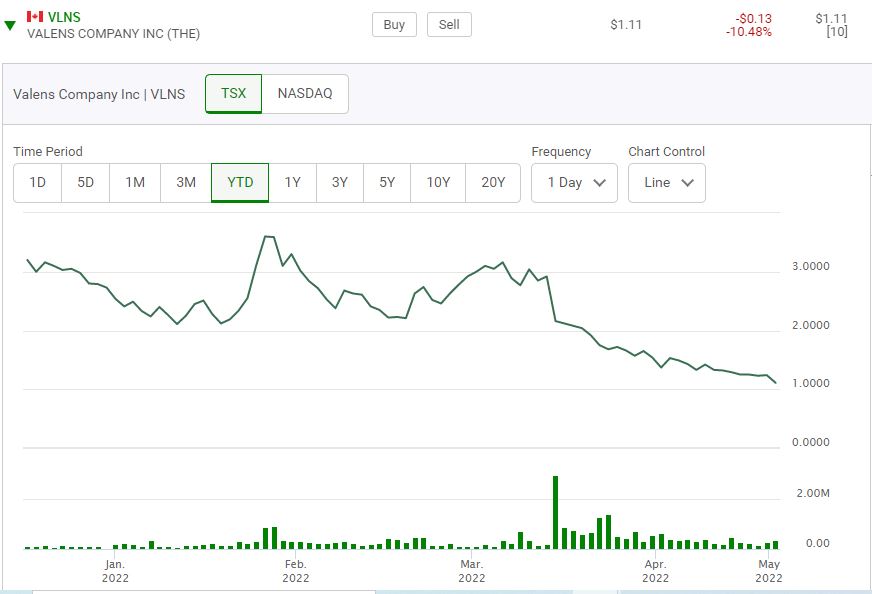
Task: Click the Jan. 2022 date axis label
Action: [x=115, y=571]
